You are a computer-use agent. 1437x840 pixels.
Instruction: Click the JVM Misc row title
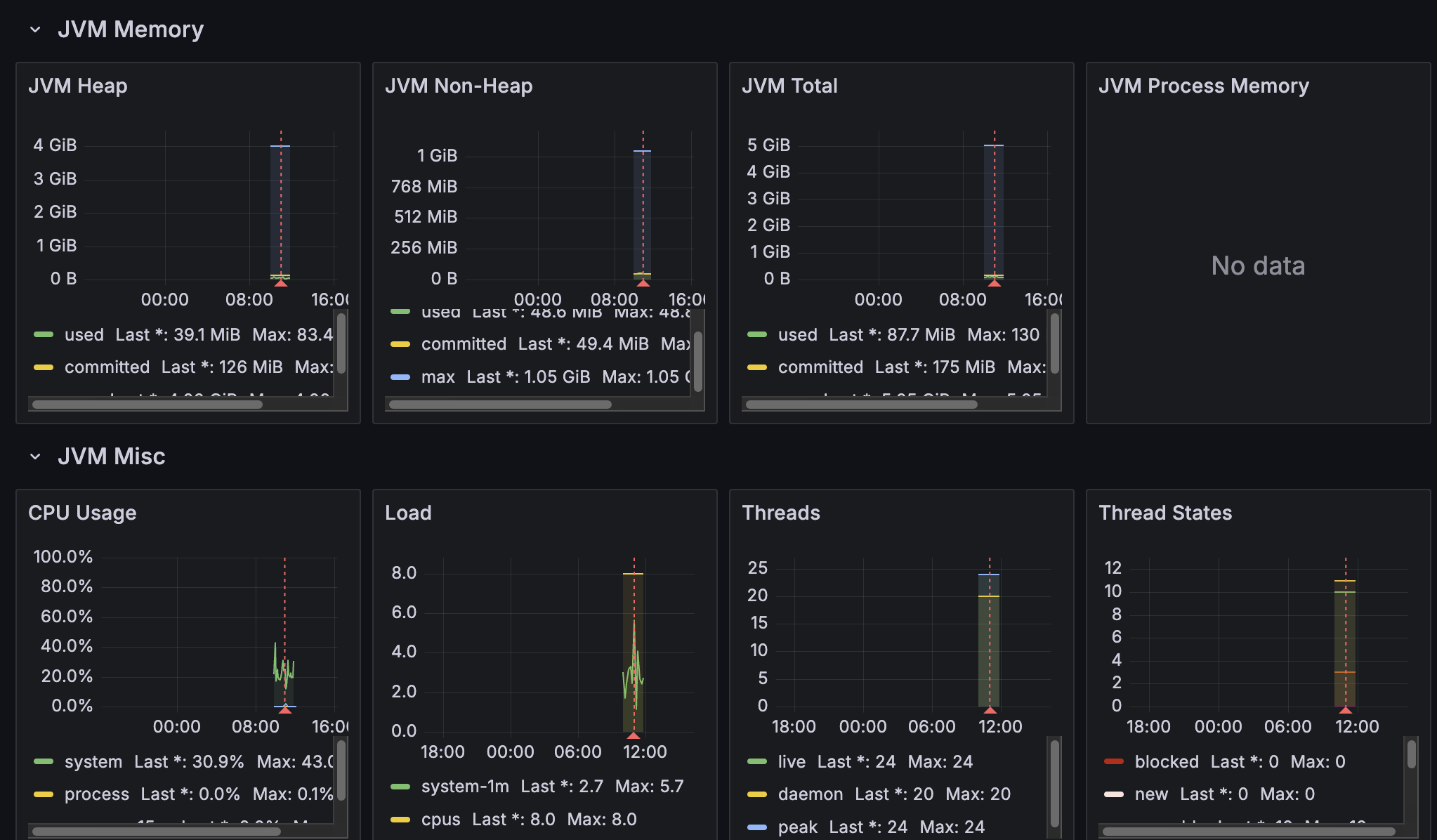[x=111, y=457]
